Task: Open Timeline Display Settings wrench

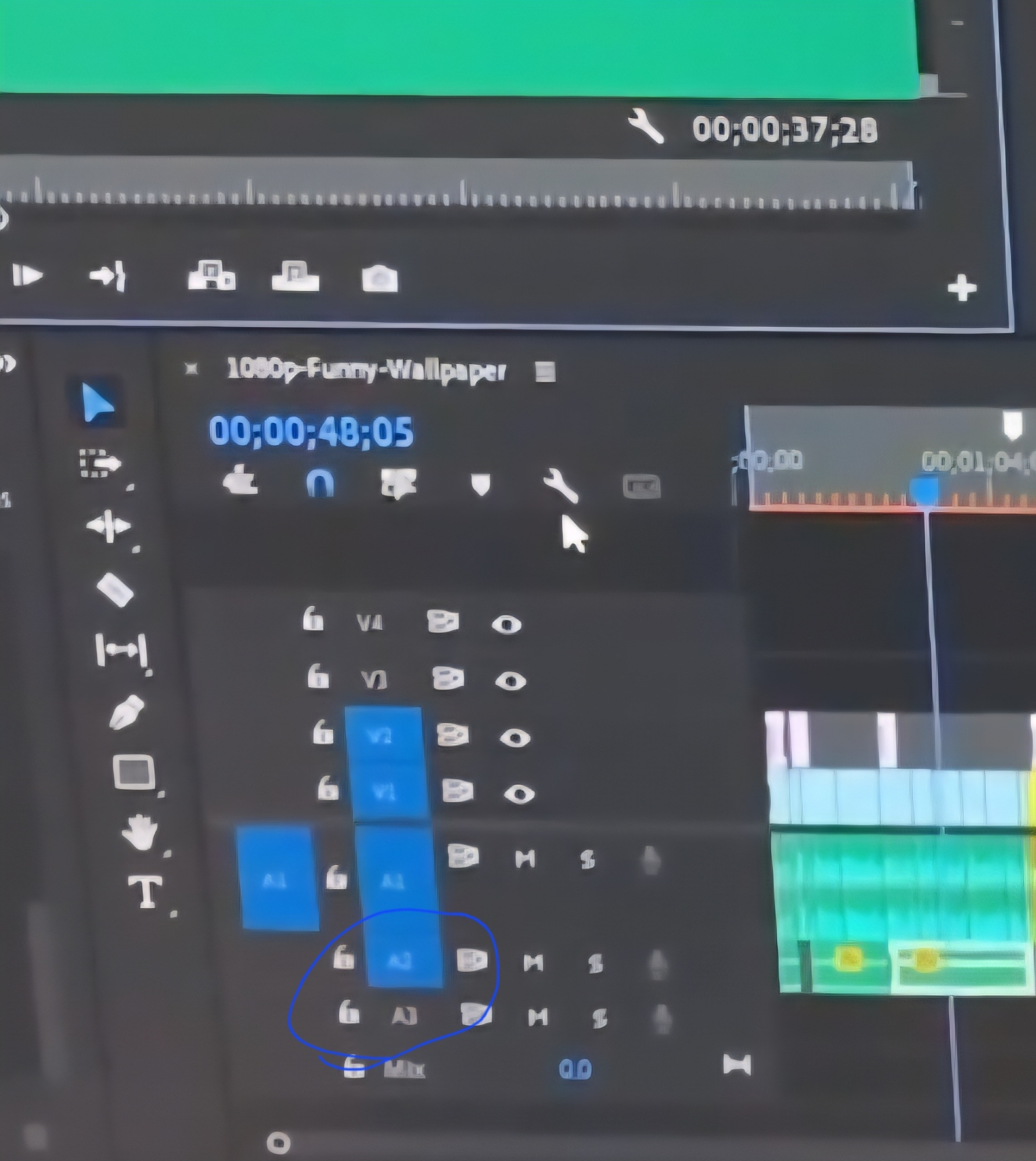Action: [560, 485]
